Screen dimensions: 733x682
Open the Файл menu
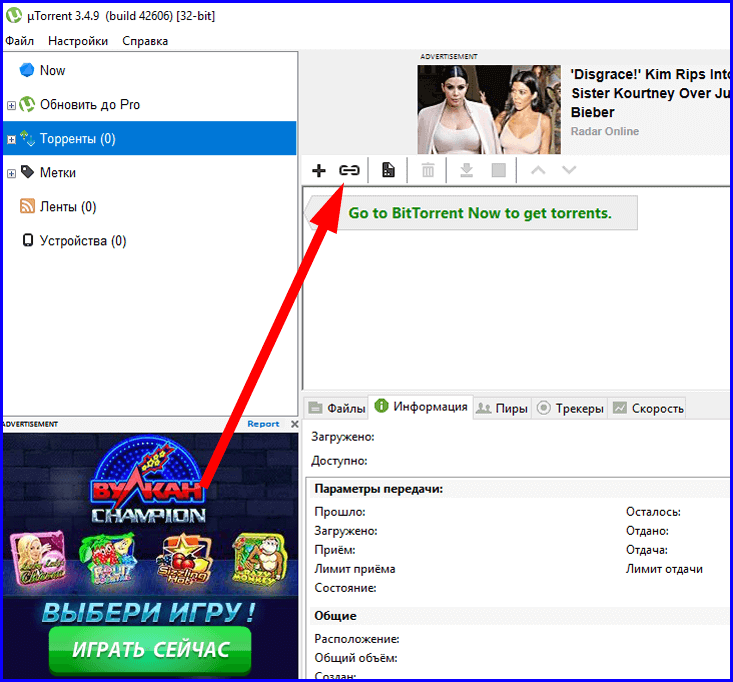coord(20,41)
